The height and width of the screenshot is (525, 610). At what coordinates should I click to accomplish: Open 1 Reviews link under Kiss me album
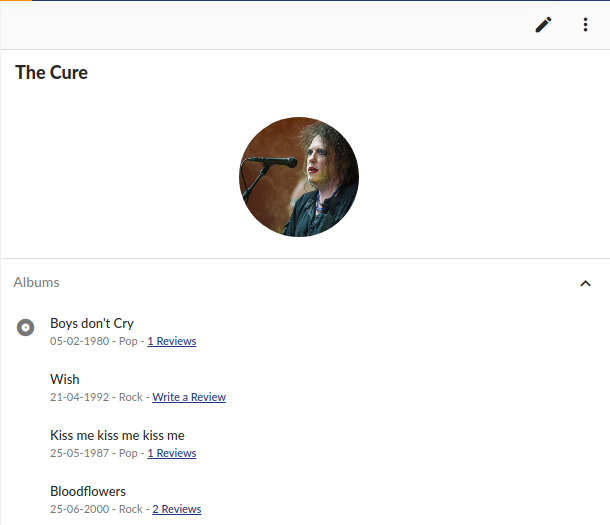coord(172,453)
